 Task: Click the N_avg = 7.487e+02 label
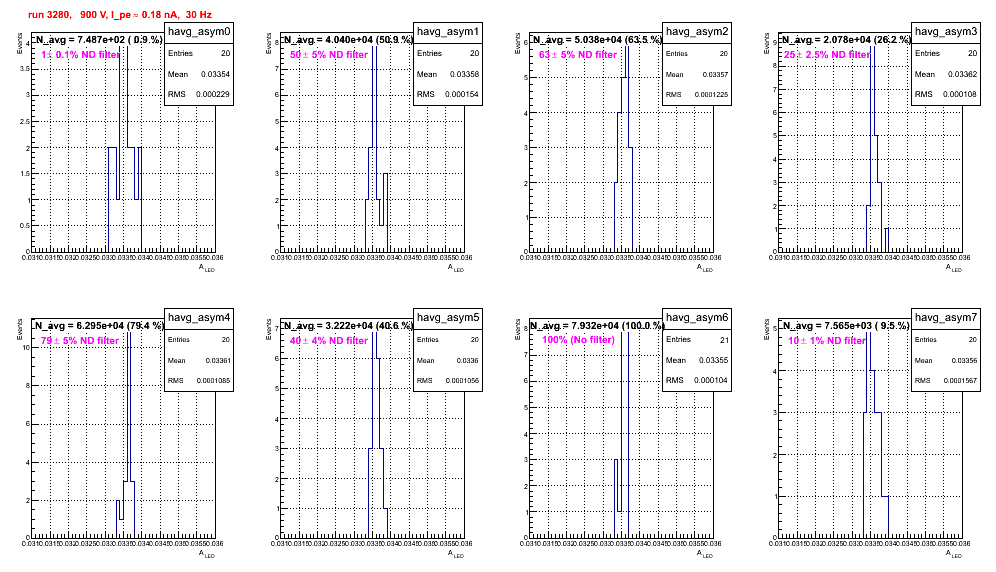click(98, 39)
